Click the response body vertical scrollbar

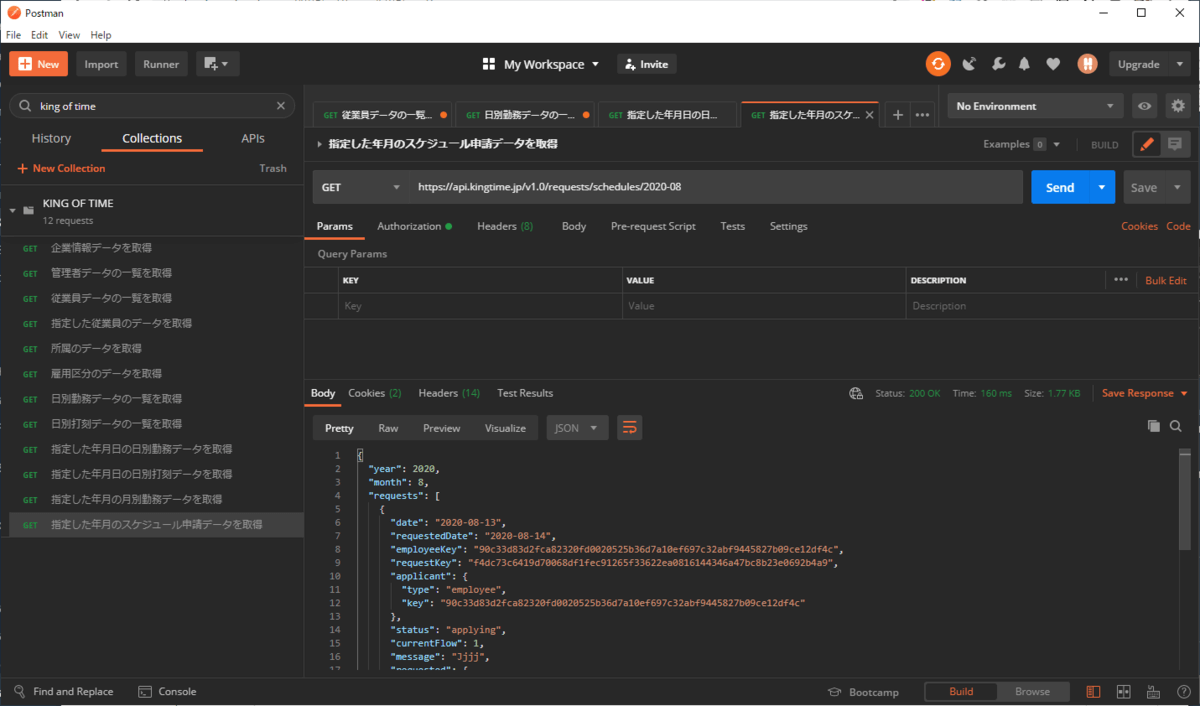1185,500
